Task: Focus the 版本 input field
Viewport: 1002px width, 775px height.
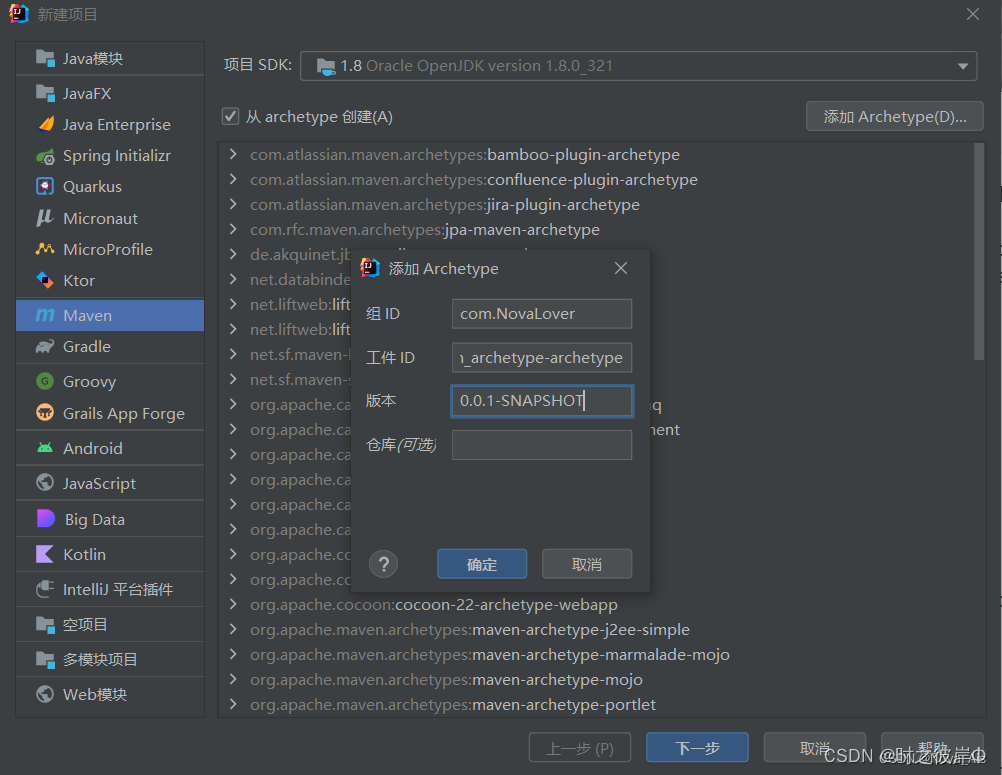Action: click(541, 401)
